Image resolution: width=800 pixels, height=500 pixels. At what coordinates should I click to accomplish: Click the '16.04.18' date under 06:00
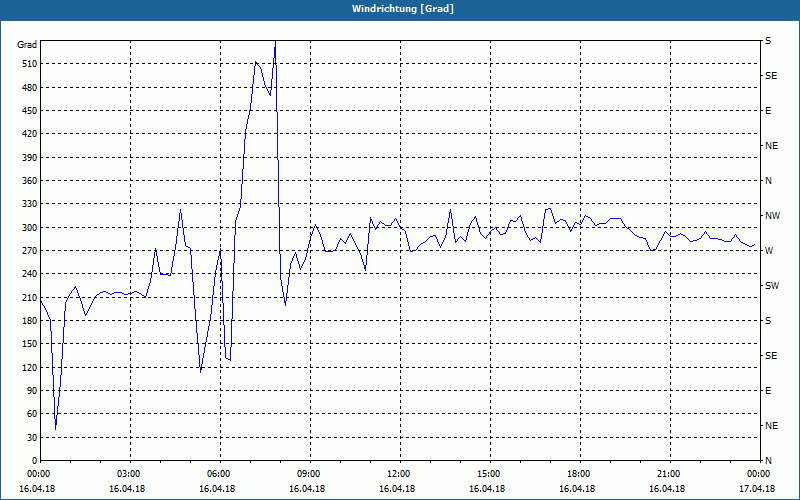[217, 489]
